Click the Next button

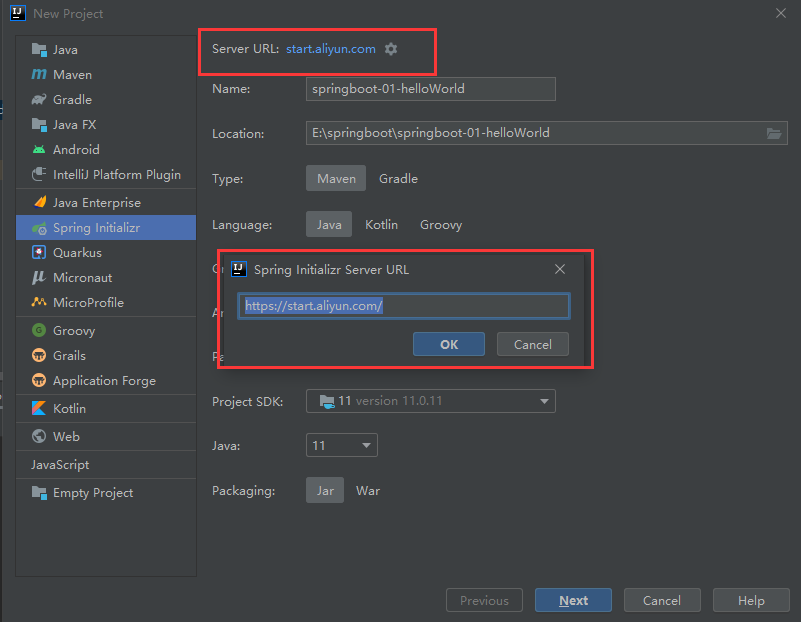(x=573, y=600)
